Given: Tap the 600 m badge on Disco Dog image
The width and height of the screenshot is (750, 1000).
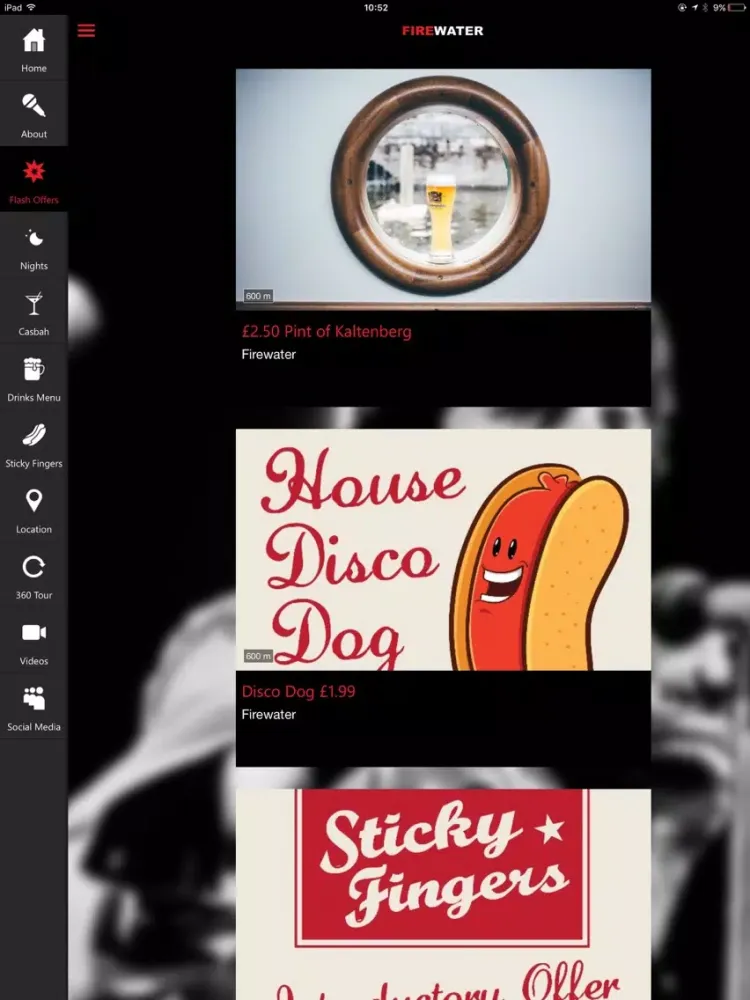Looking at the screenshot, I should coord(258,656).
